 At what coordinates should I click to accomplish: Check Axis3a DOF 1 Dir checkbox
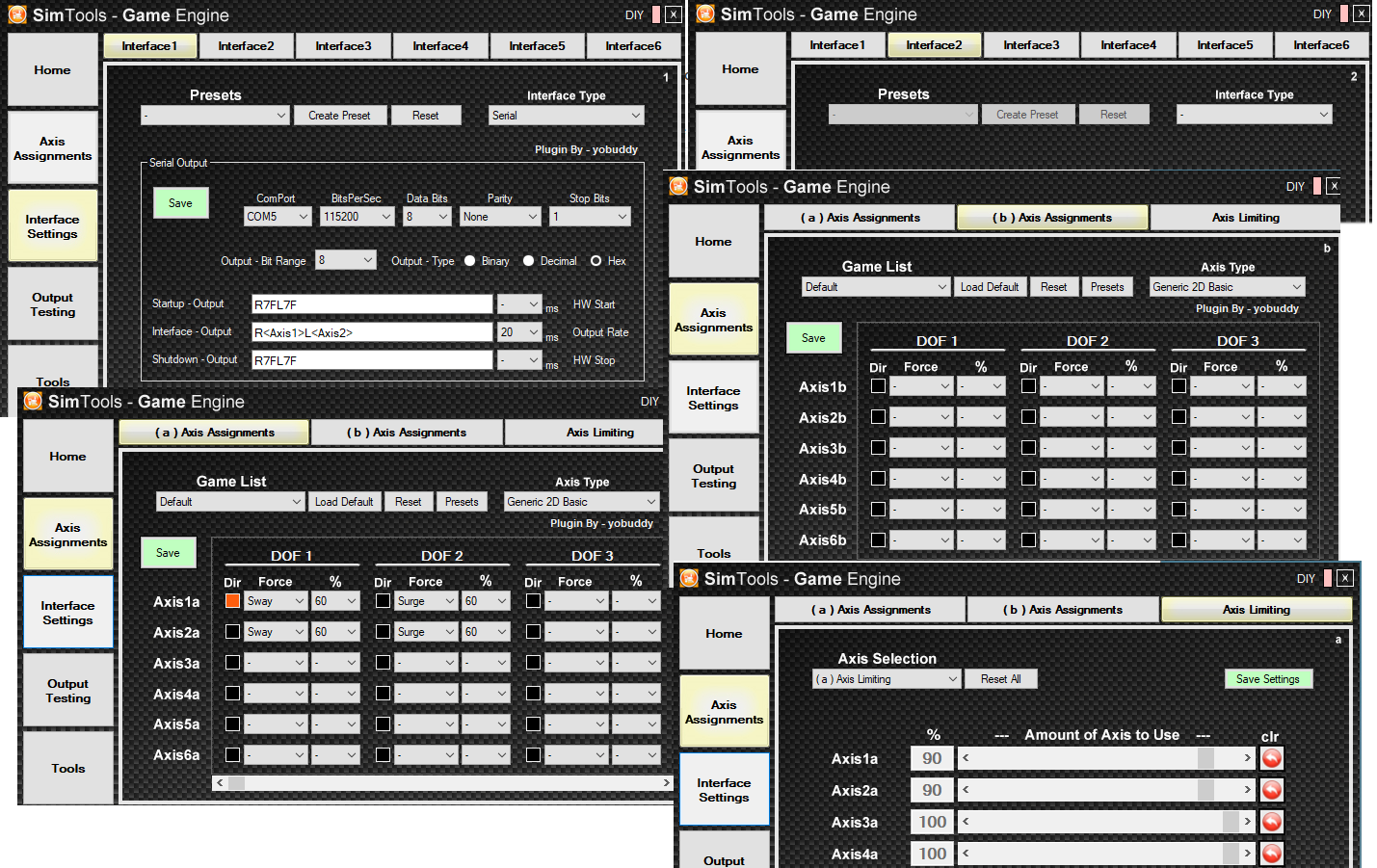[x=232, y=662]
